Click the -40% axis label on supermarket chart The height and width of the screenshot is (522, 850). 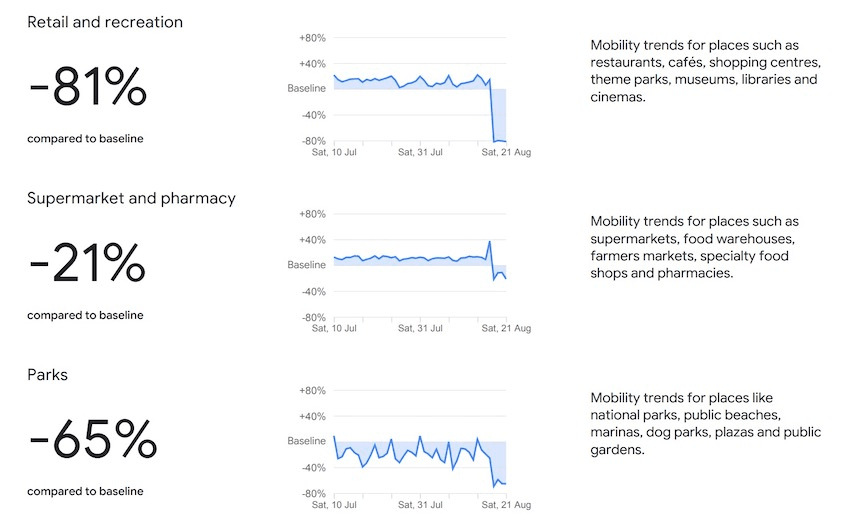[x=312, y=291]
